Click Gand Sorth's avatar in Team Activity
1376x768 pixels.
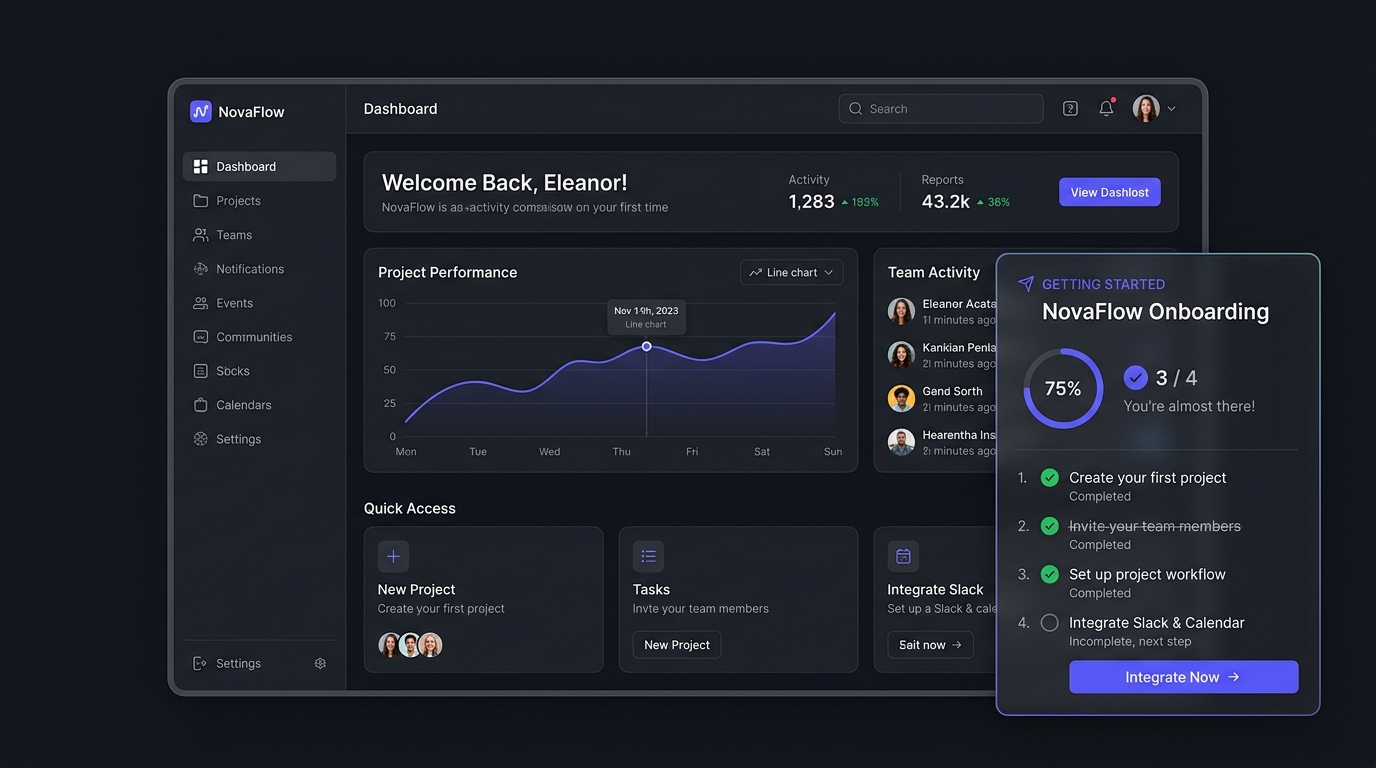click(x=901, y=398)
